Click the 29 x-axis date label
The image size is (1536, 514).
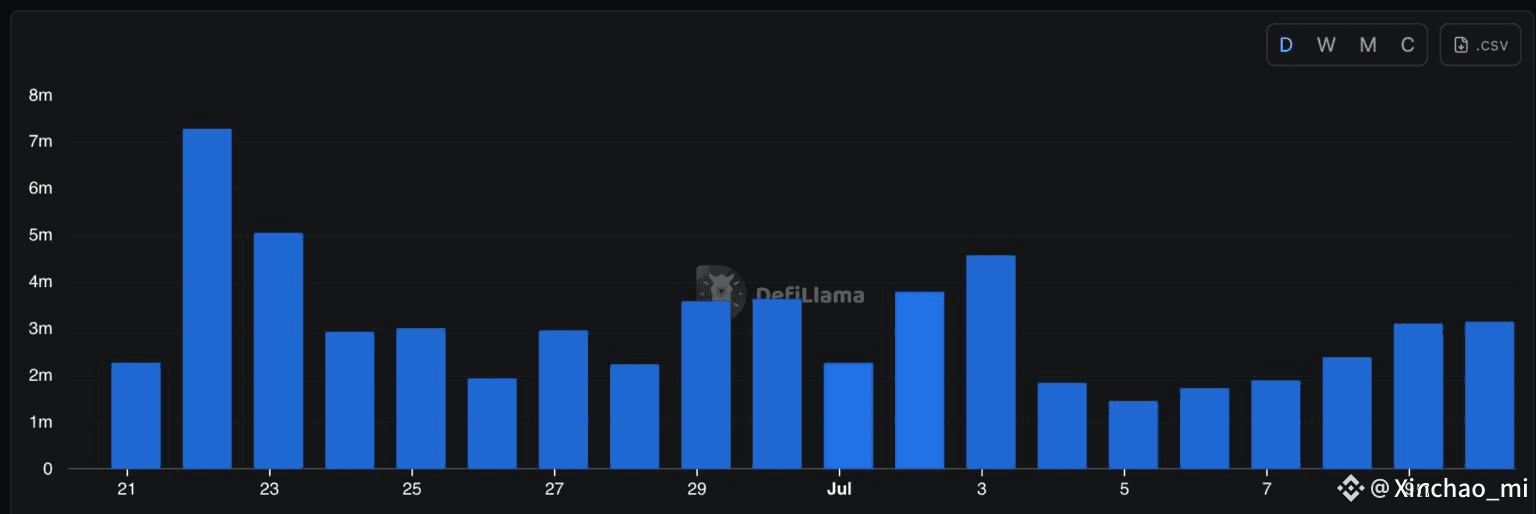697,489
